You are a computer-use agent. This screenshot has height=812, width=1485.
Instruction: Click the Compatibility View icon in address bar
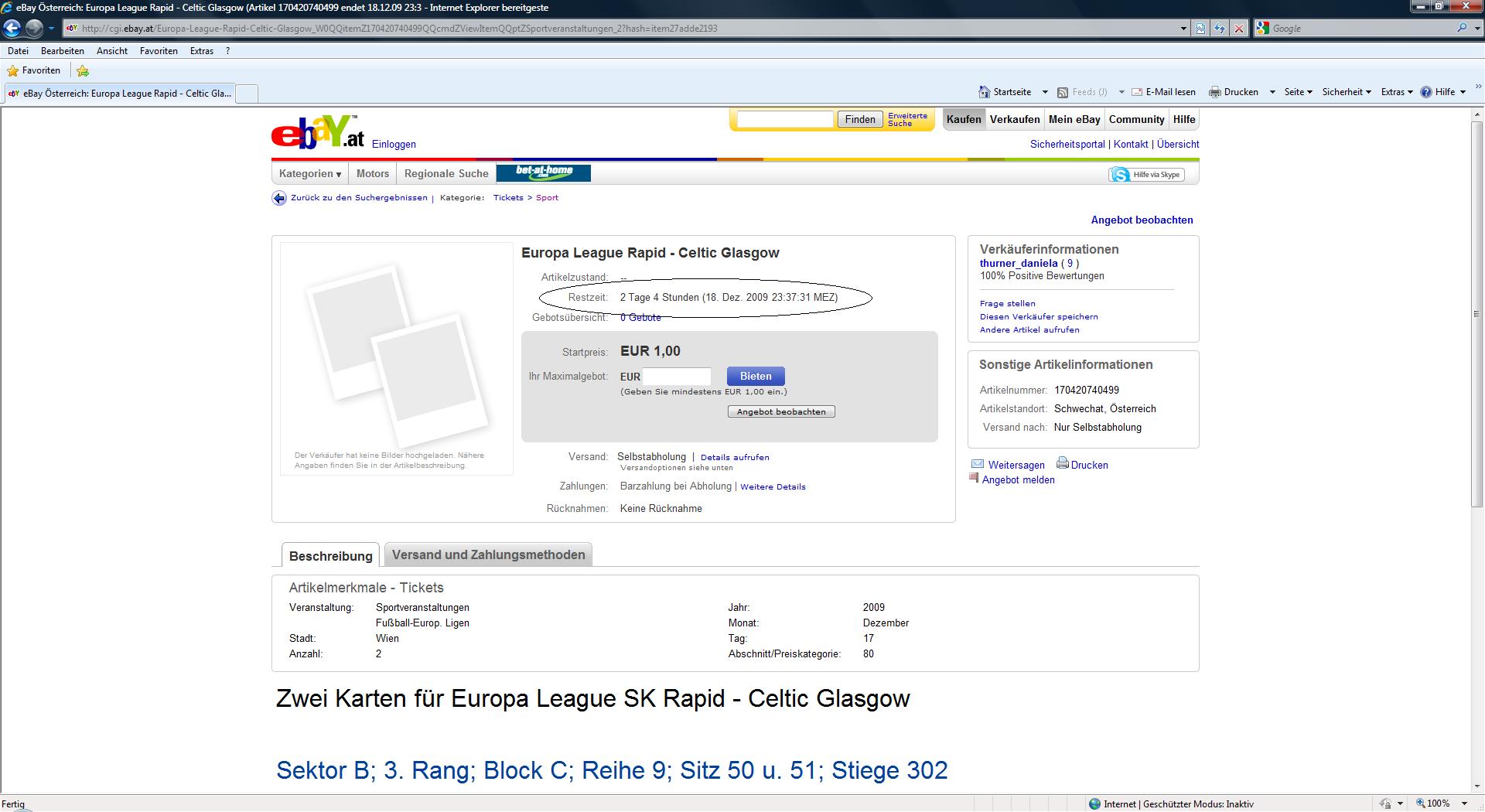(x=1200, y=29)
